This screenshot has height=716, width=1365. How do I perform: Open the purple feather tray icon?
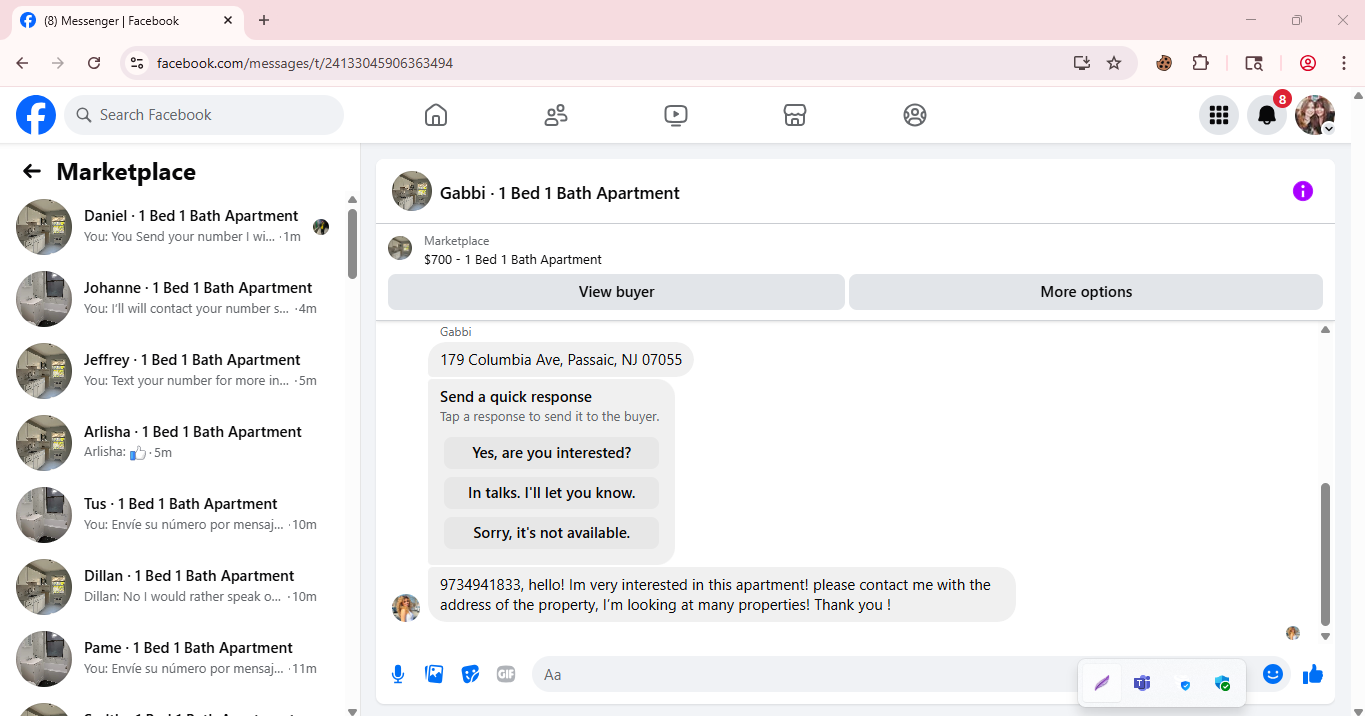tap(1102, 684)
